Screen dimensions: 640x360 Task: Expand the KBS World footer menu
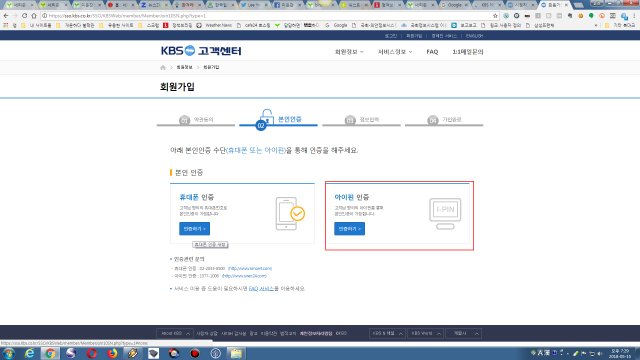(x=426, y=333)
